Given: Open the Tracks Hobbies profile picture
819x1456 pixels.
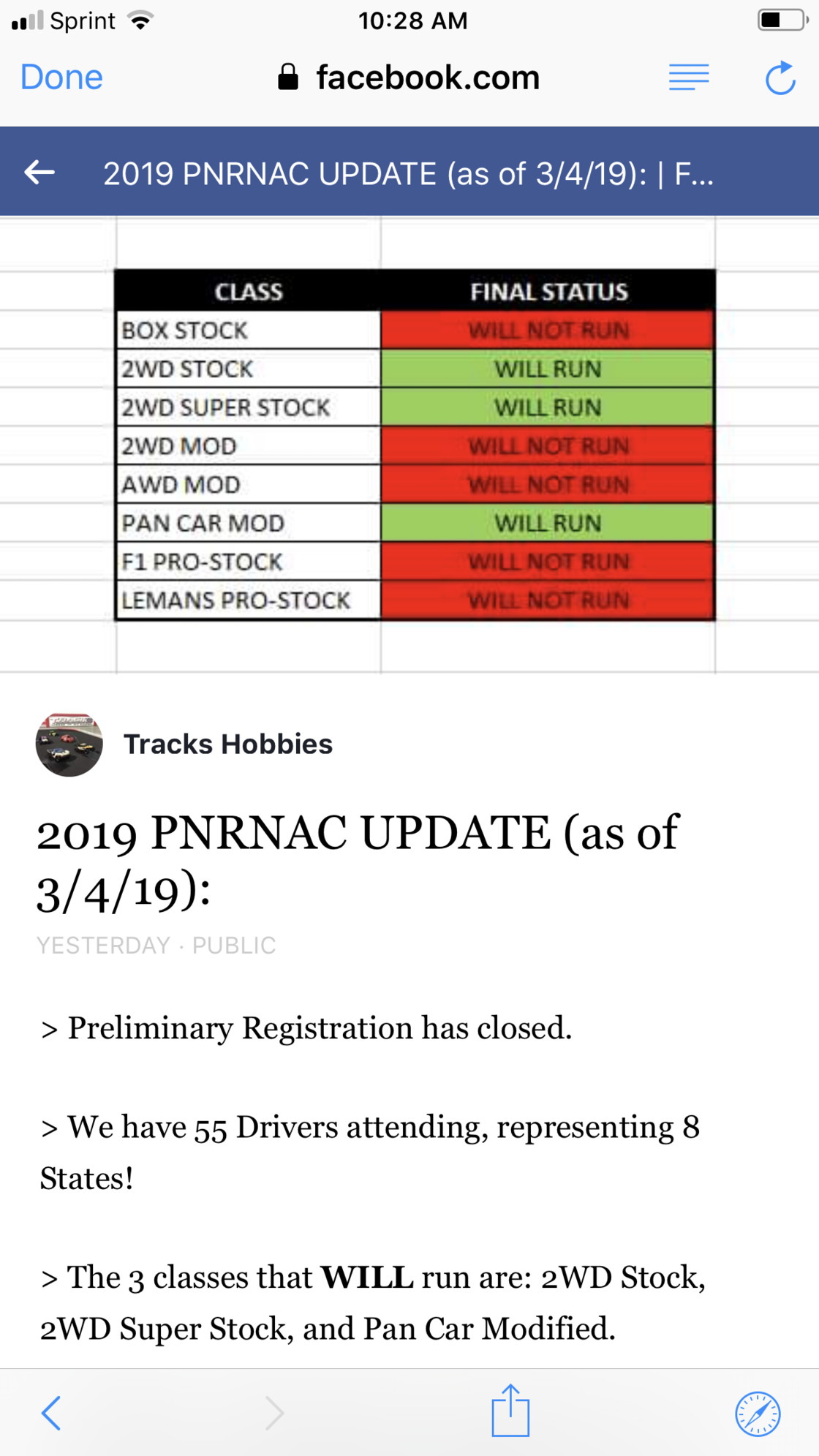Looking at the screenshot, I should tap(69, 744).
